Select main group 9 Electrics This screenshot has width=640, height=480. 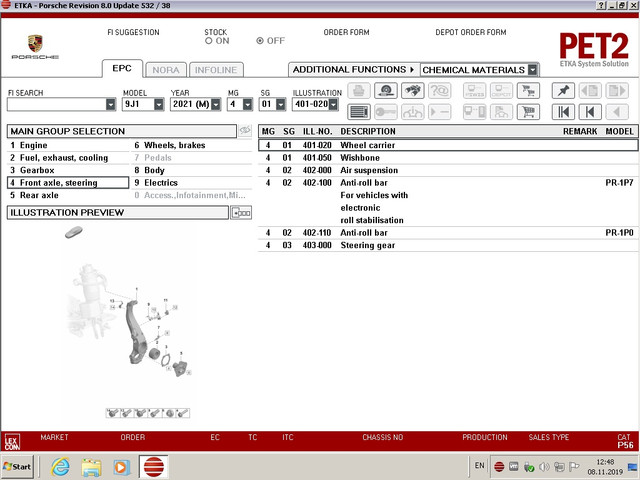(x=192, y=183)
